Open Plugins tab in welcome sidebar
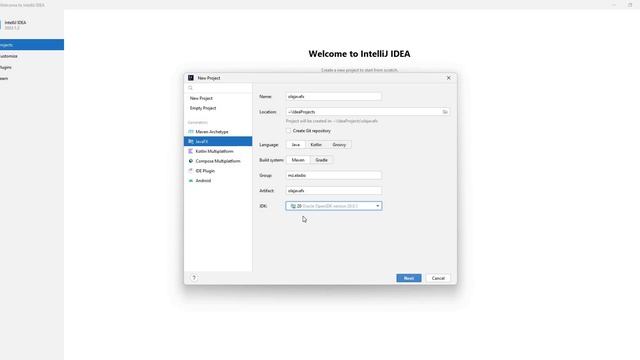The image size is (640, 360). 32,67
